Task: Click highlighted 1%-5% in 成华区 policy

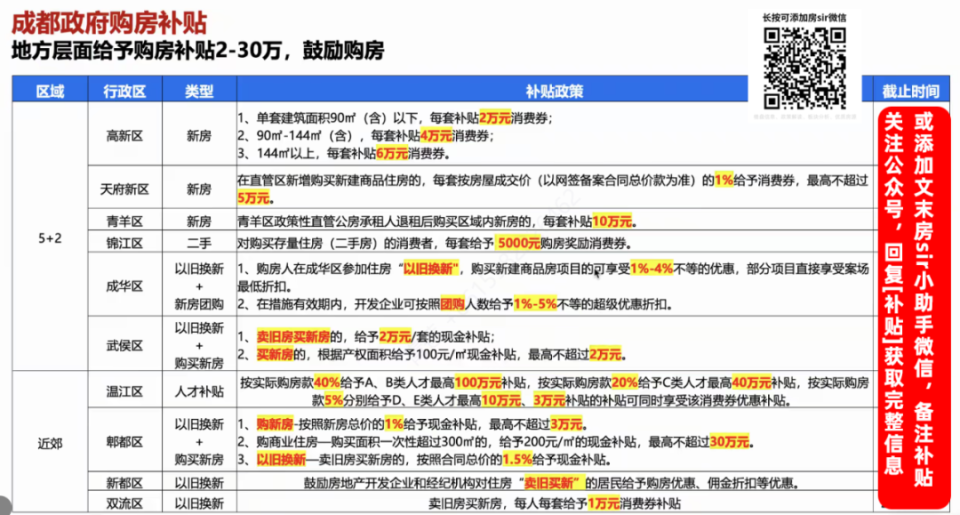Action: [535, 304]
